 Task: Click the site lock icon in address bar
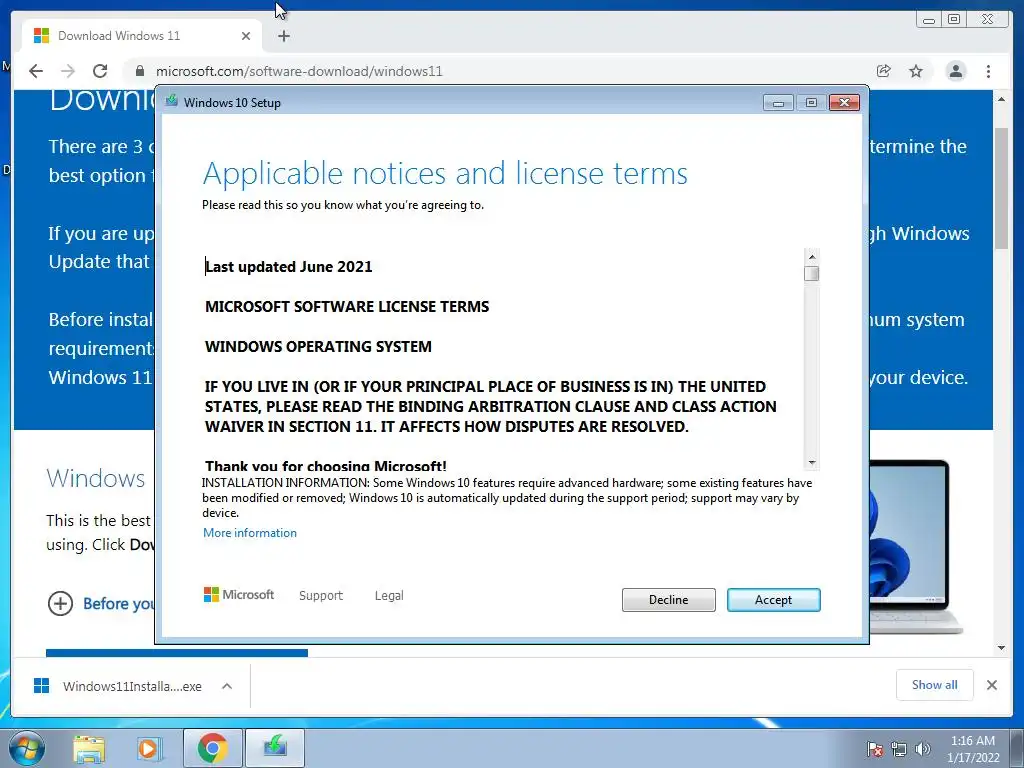coord(139,71)
